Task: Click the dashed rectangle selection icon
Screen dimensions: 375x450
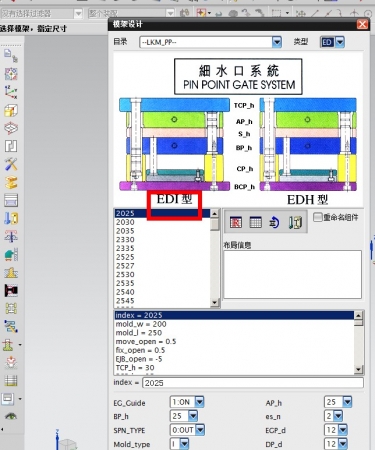Action: pos(276,13)
